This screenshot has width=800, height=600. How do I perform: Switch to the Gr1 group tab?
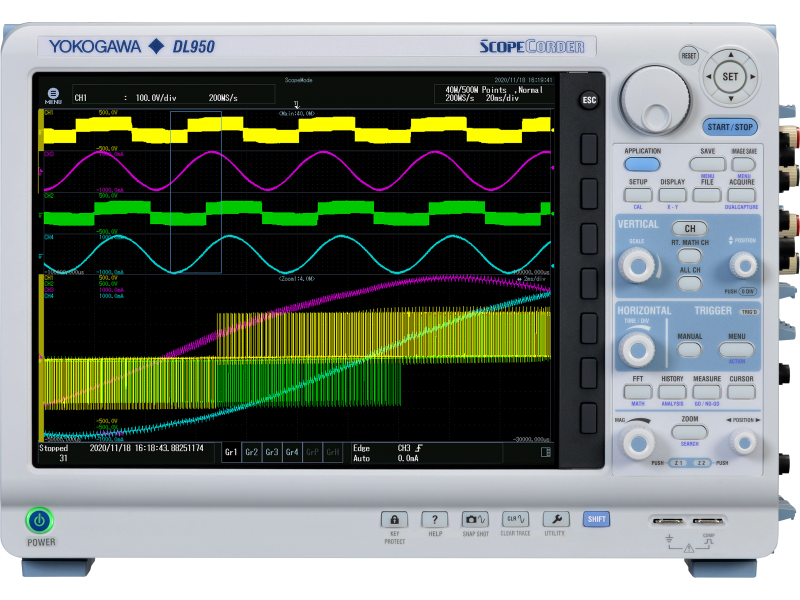[x=231, y=452]
